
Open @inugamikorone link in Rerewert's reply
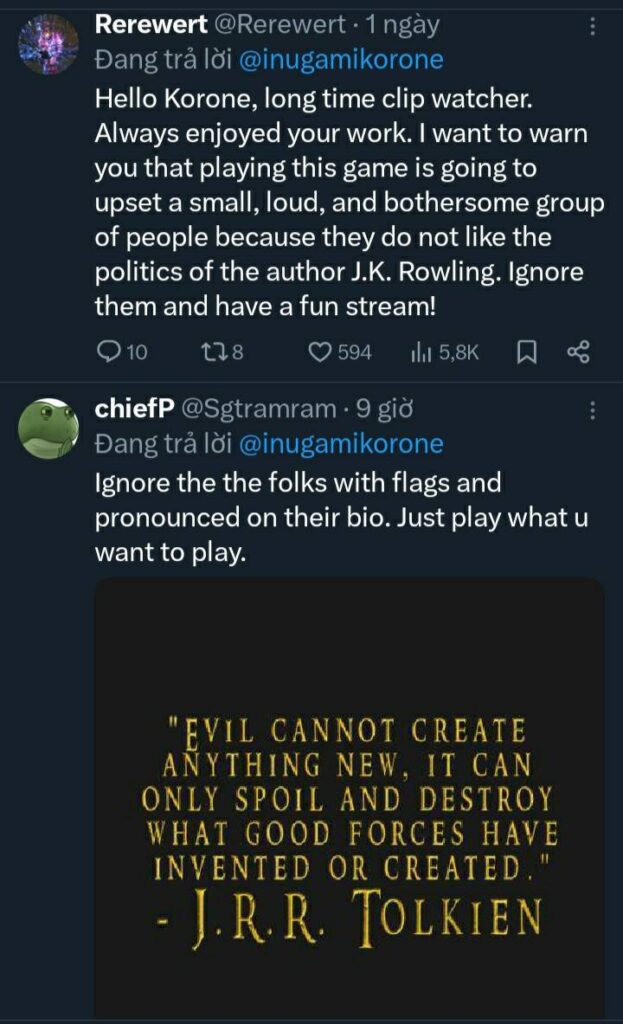coord(341,60)
